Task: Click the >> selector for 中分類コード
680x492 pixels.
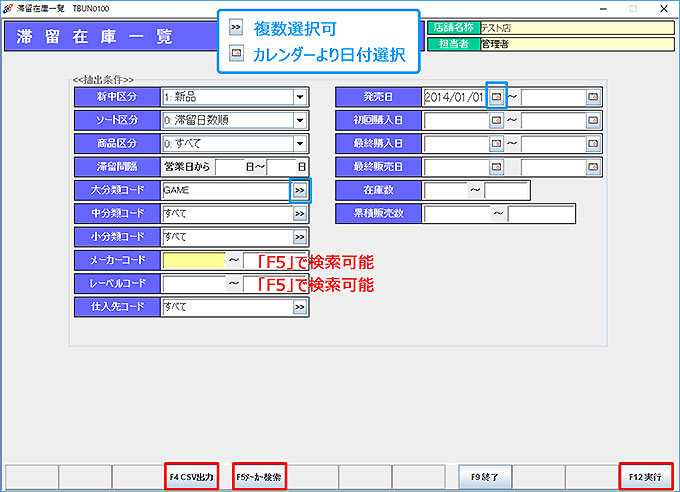Action: click(300, 214)
